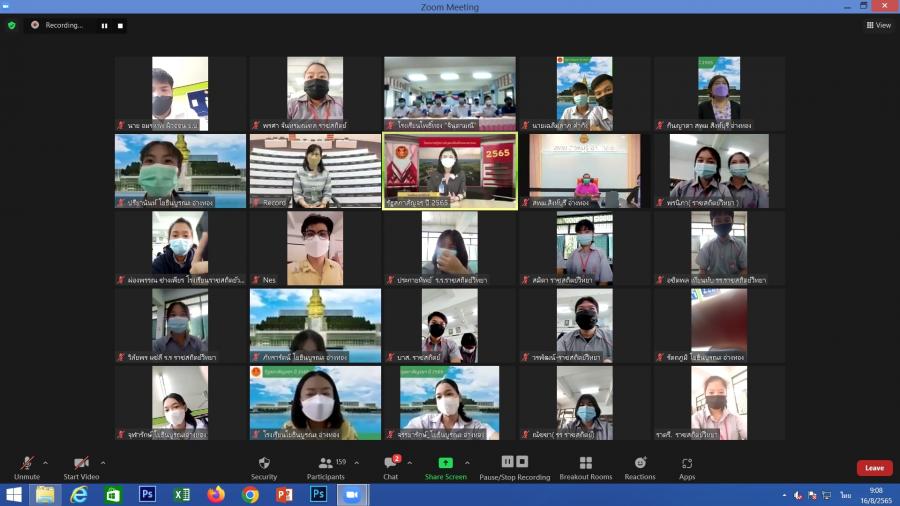Unmute the microphone
The height and width of the screenshot is (506, 900).
27,465
